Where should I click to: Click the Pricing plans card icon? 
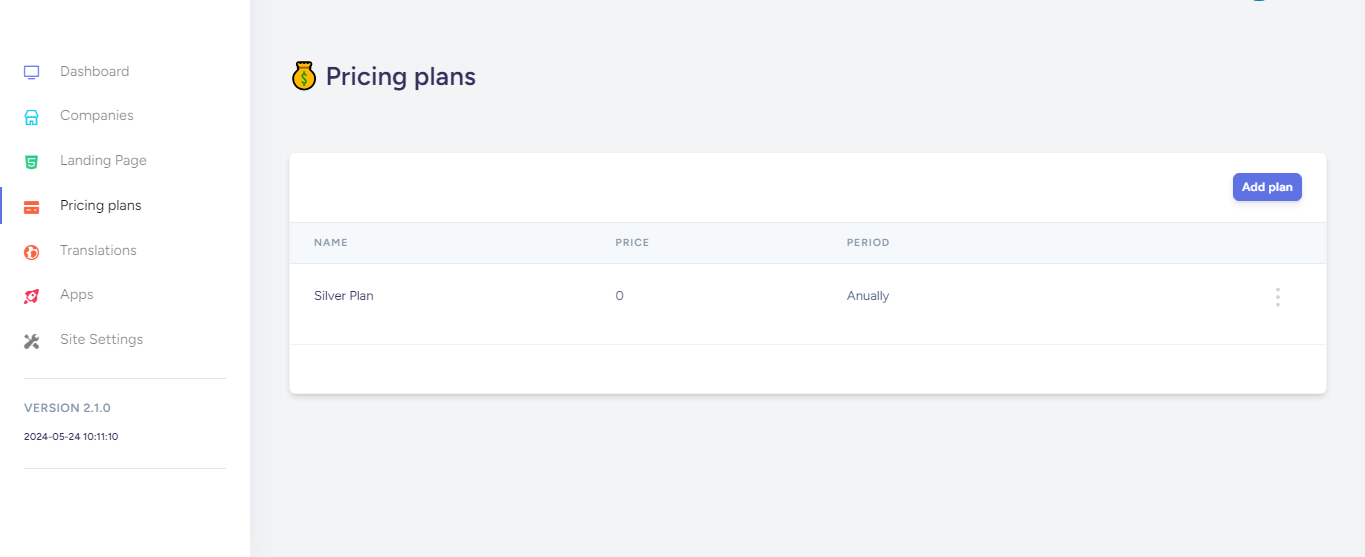[31, 207]
